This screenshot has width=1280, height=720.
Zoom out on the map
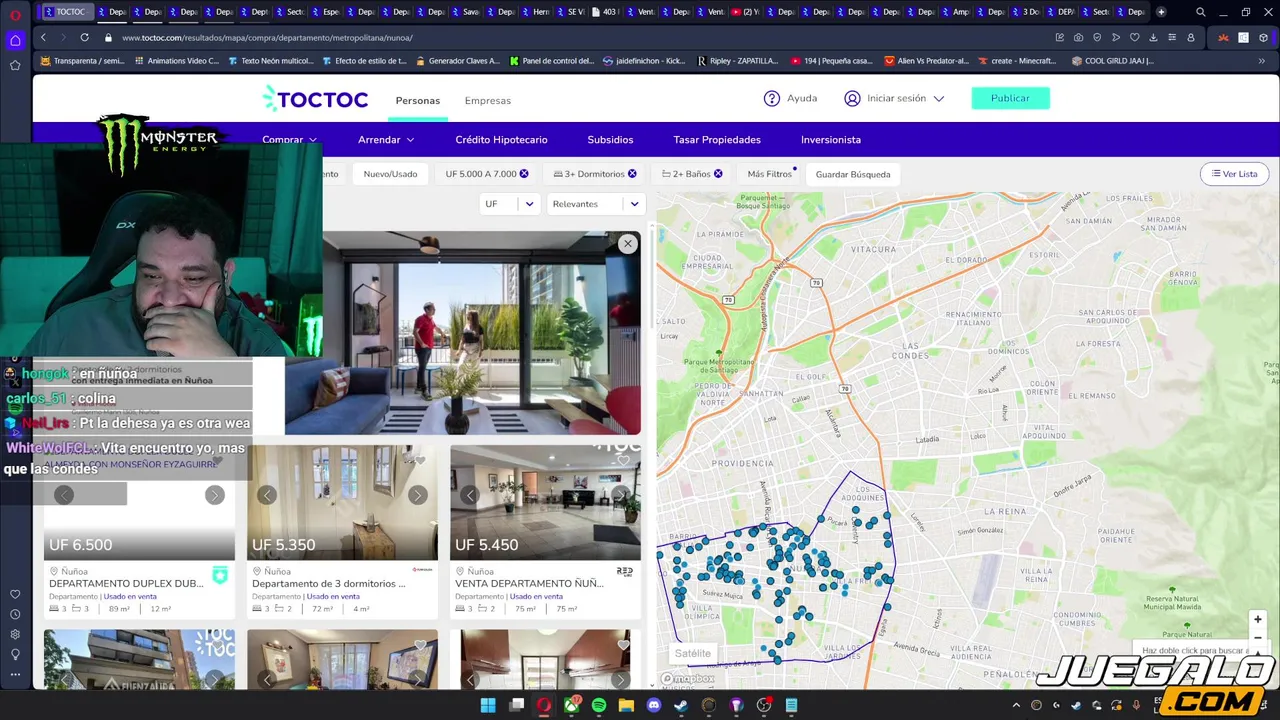click(x=1258, y=638)
